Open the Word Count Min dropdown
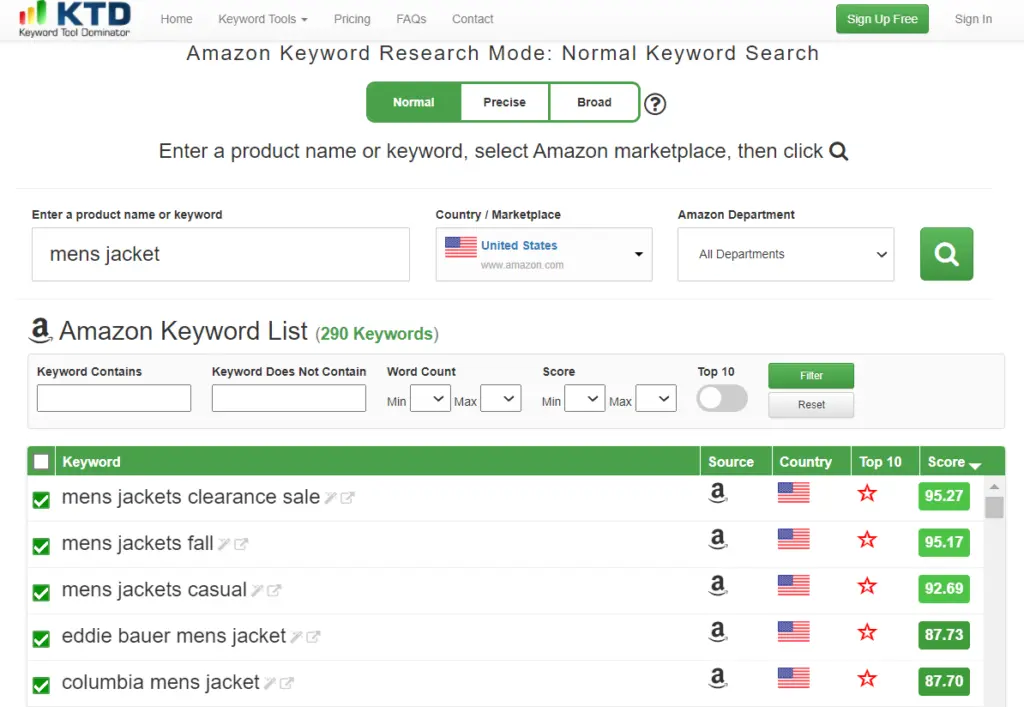Viewport: 1024px width, 707px height. (x=430, y=399)
